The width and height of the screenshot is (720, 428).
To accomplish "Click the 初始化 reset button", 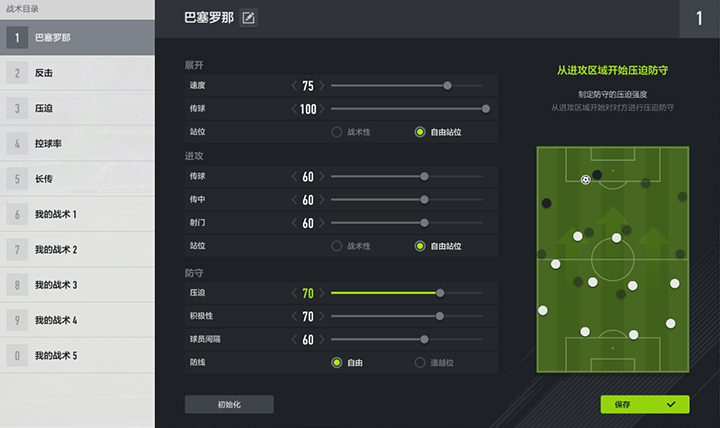I will (229, 405).
